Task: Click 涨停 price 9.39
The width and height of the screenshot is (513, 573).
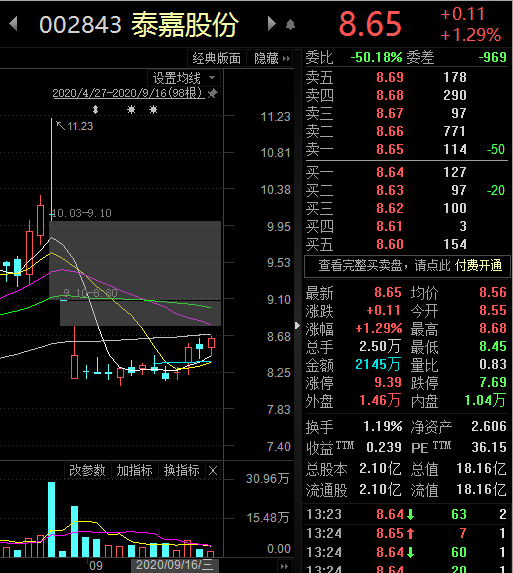Action: click(x=388, y=382)
